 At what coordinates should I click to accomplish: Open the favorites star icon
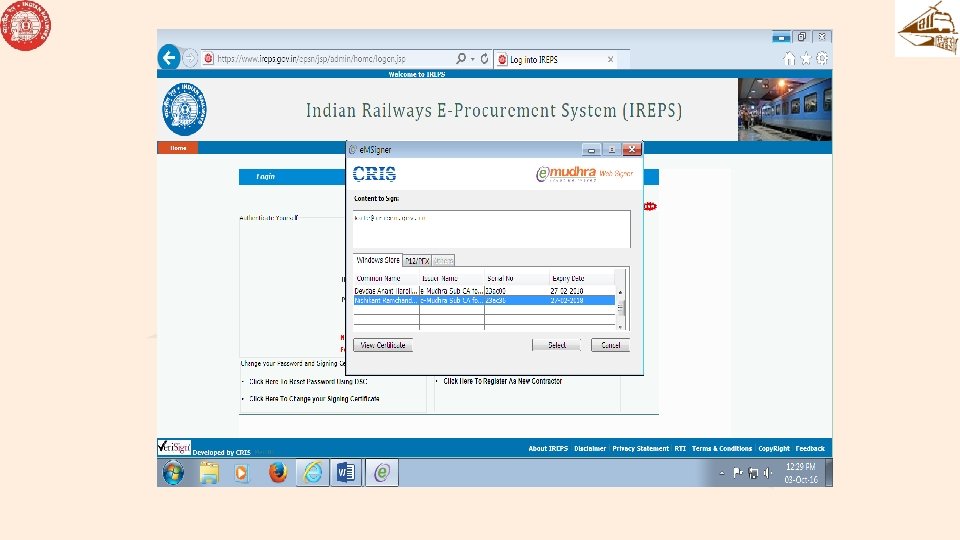[x=806, y=59]
